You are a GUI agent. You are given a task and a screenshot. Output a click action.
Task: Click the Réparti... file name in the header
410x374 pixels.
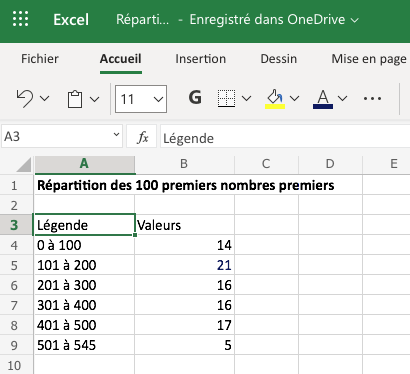click(142, 20)
